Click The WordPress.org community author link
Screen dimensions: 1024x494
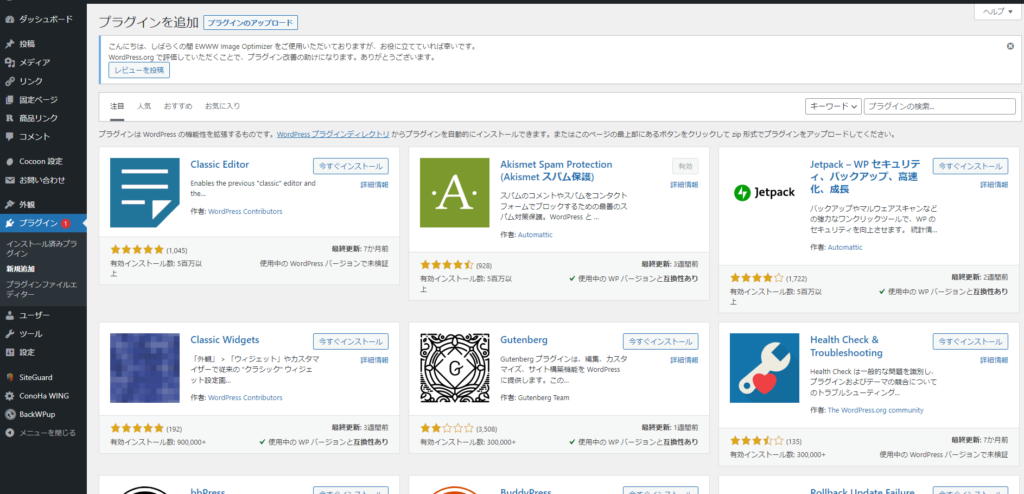(x=876, y=410)
